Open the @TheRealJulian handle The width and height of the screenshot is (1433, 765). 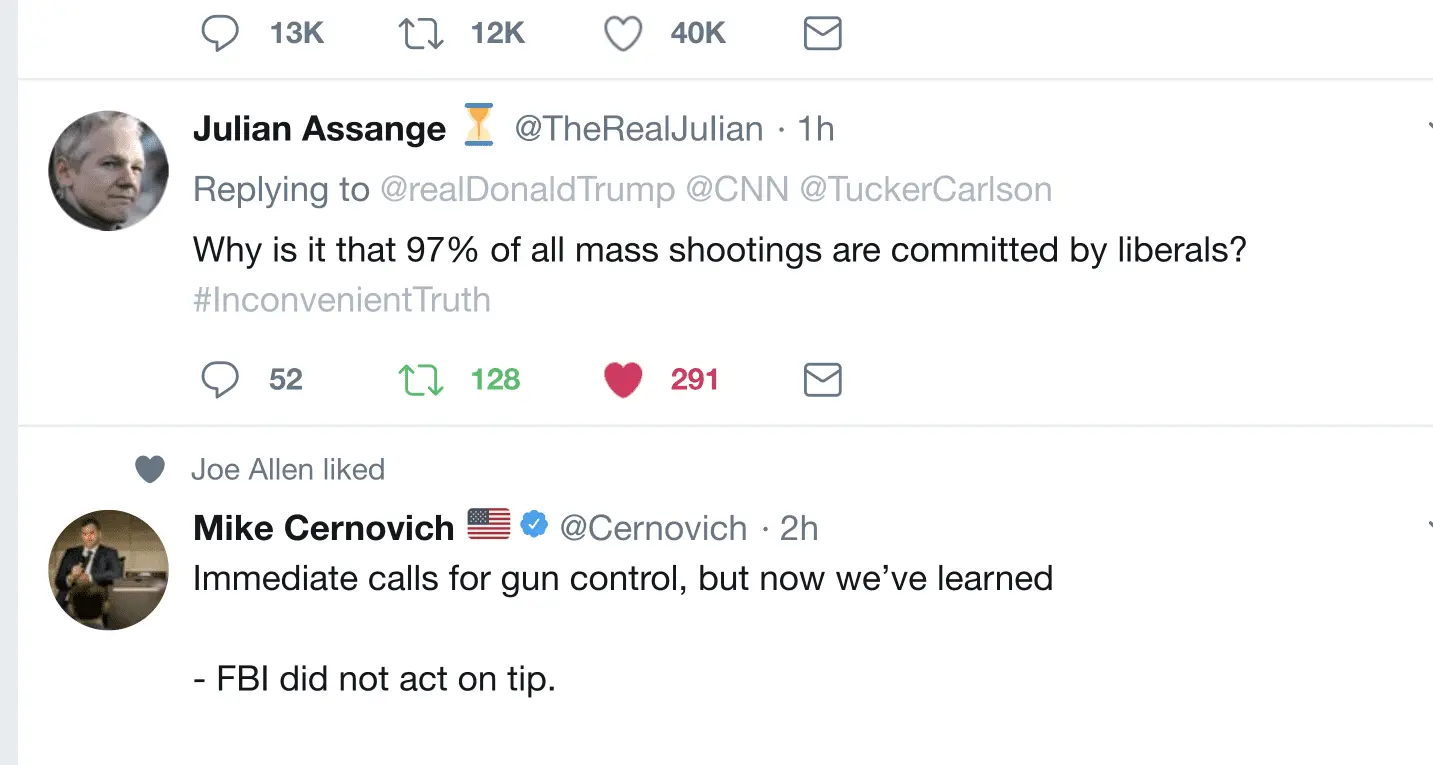click(x=638, y=129)
